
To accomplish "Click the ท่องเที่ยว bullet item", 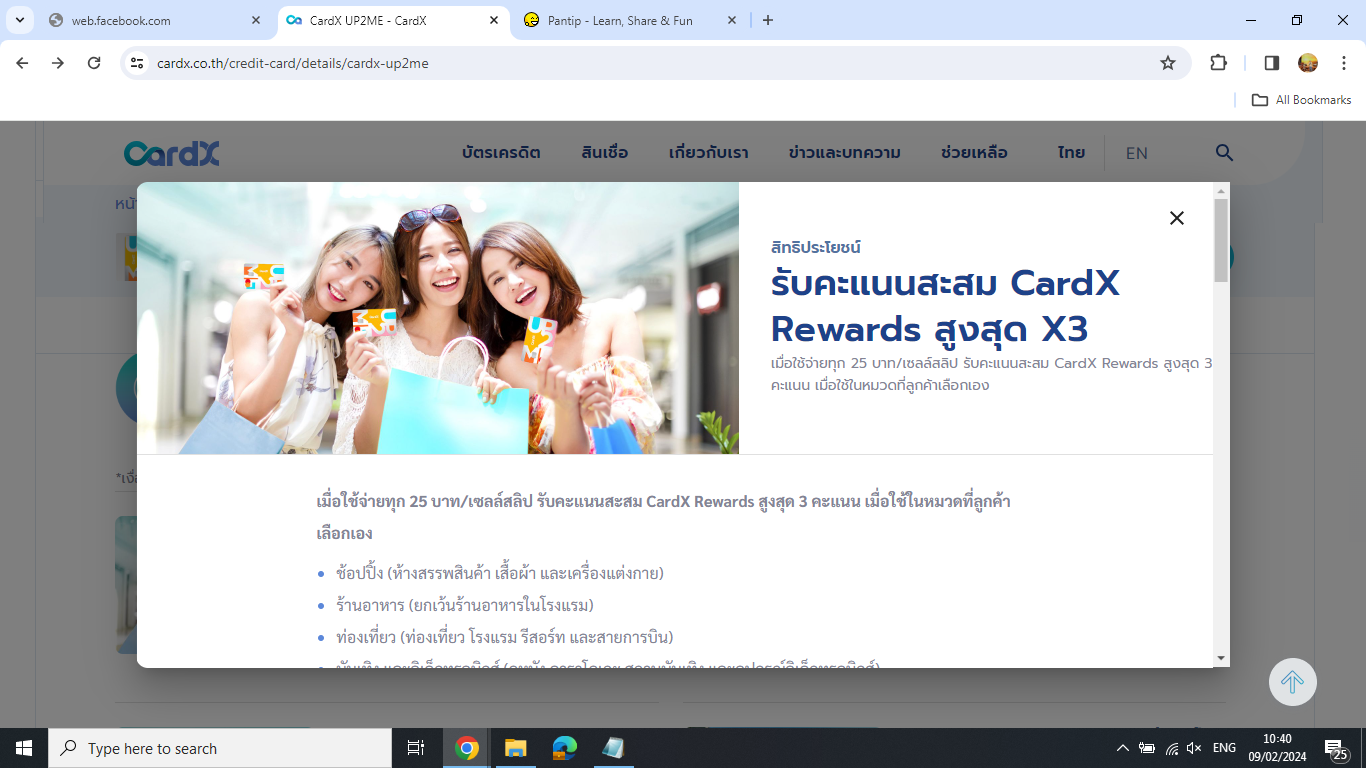I will pyautogui.click(x=505, y=637).
